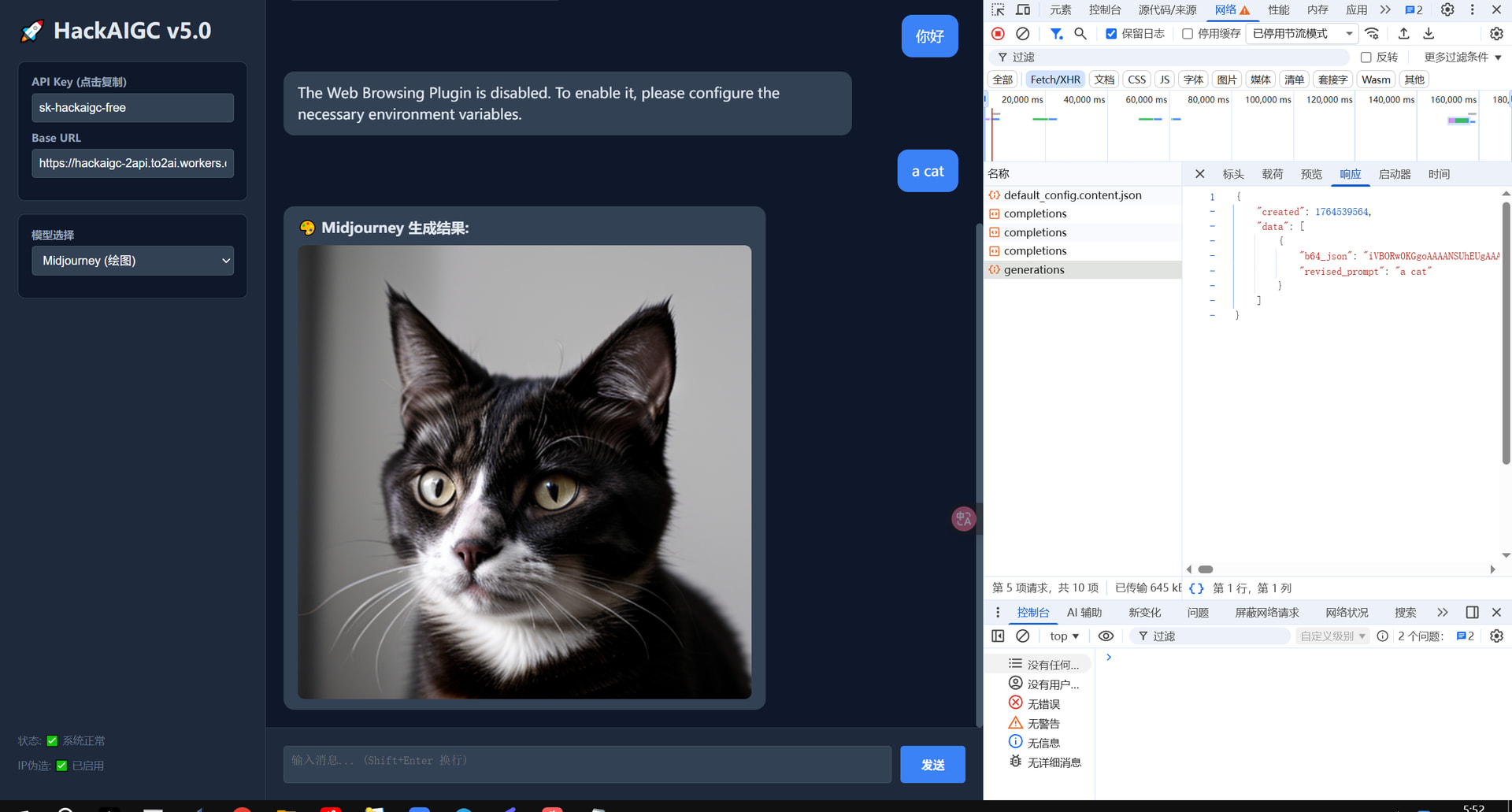
Task: Click the API Key input field
Action: point(132,108)
